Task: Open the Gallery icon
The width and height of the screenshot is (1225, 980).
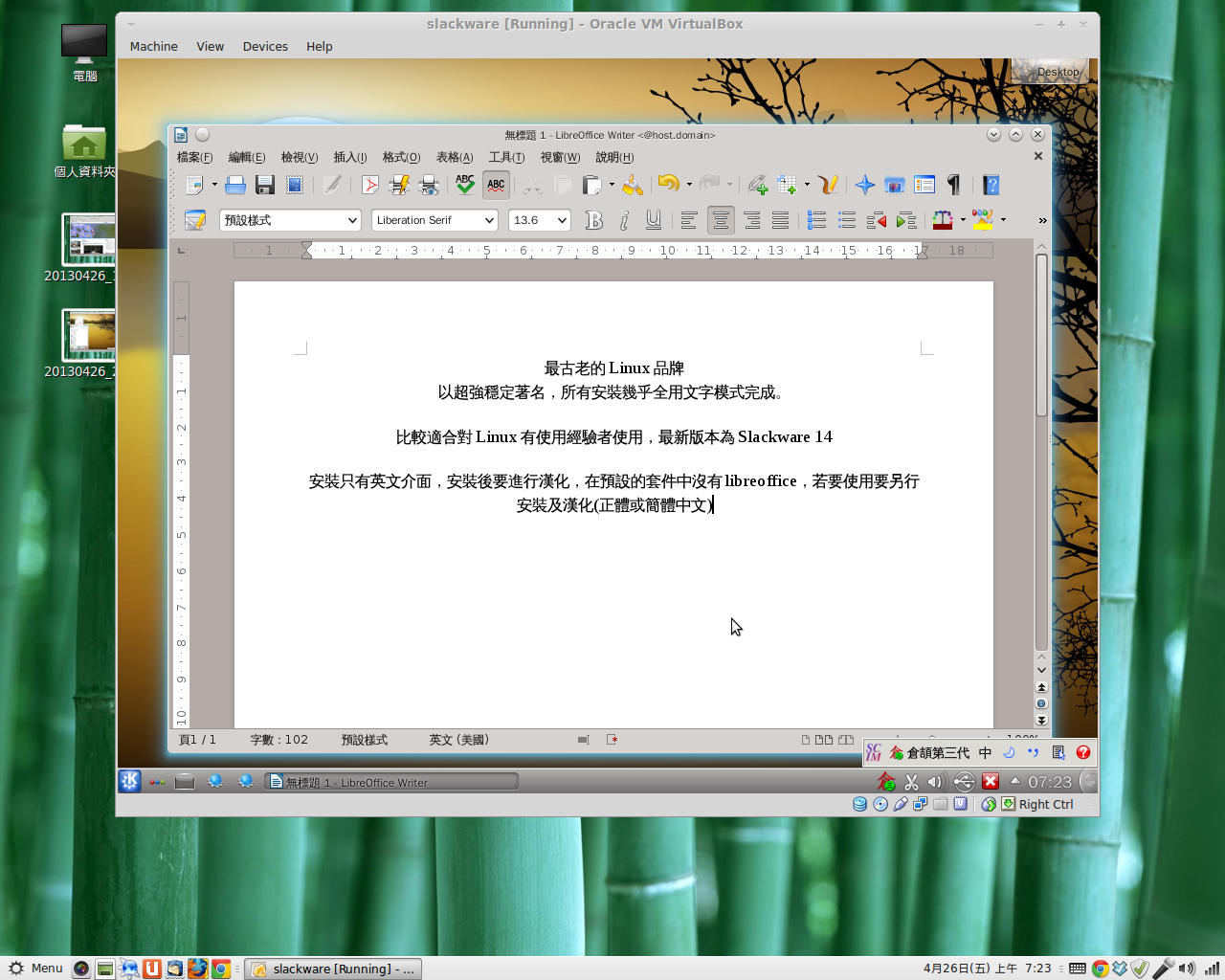Action: [x=895, y=185]
